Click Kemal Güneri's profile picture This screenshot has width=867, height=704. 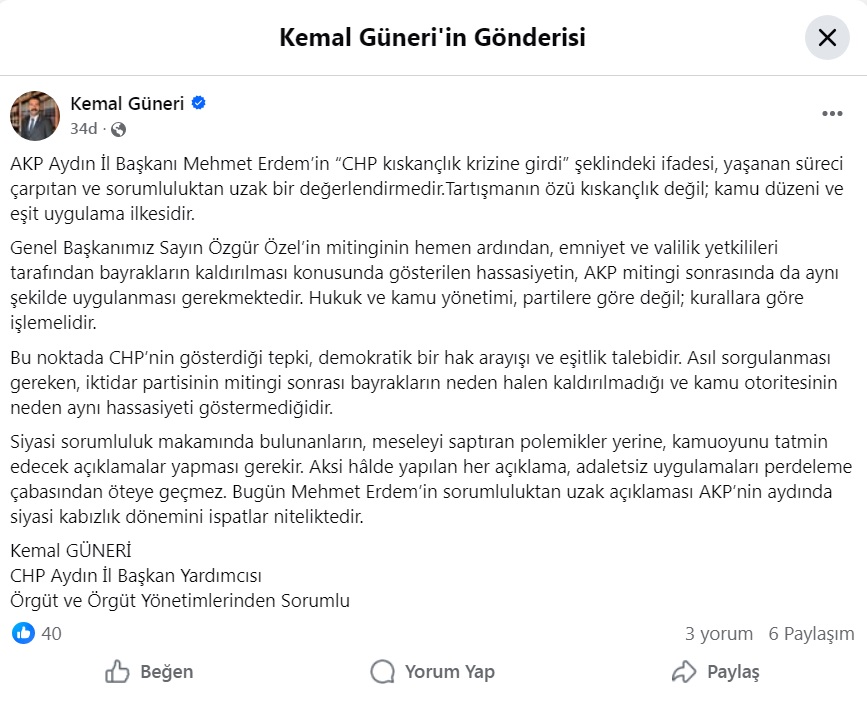[35, 115]
